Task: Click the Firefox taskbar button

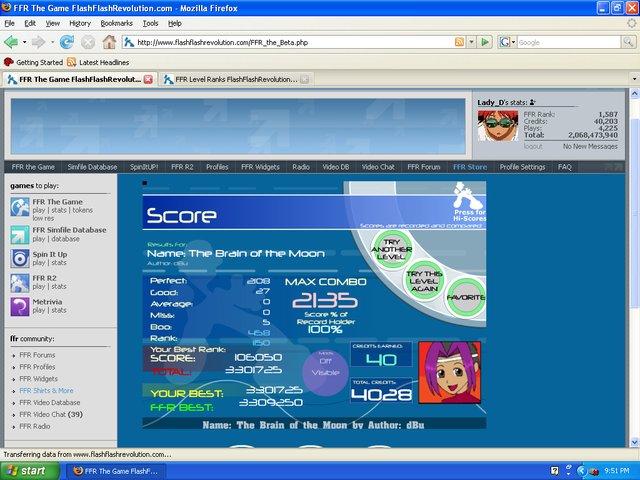Action: pyautogui.click(x=116, y=471)
